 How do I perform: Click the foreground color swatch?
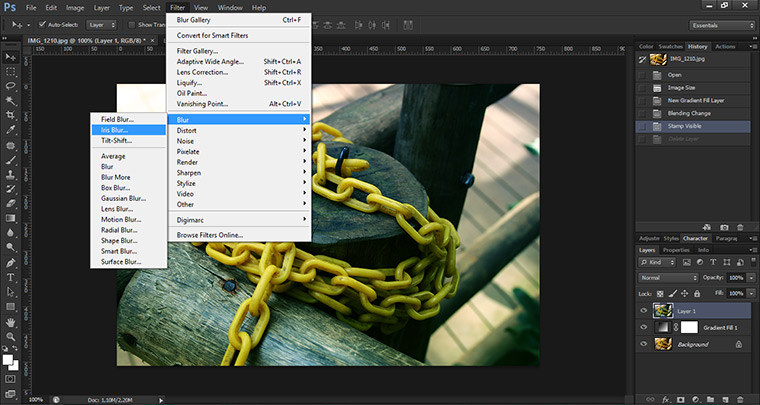tap(7, 357)
